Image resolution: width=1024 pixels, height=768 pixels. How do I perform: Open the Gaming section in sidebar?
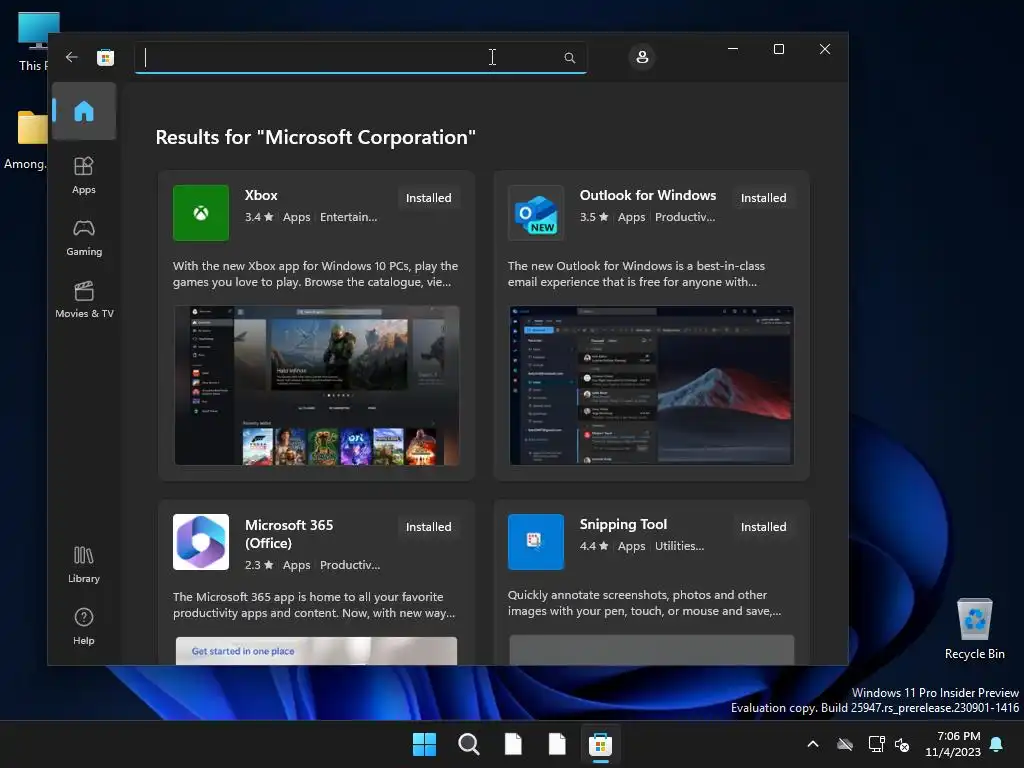(x=84, y=238)
